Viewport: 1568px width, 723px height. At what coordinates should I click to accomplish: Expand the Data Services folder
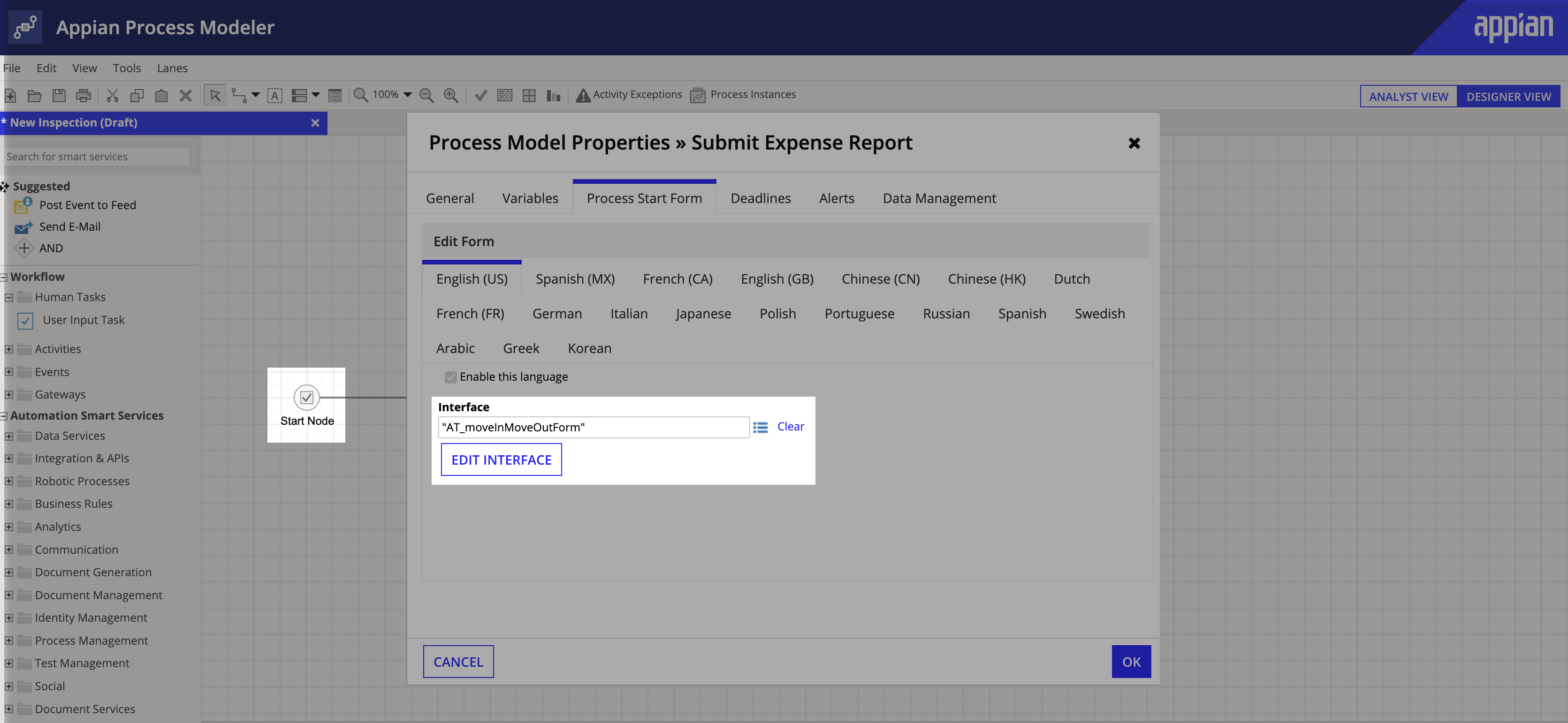(8, 436)
